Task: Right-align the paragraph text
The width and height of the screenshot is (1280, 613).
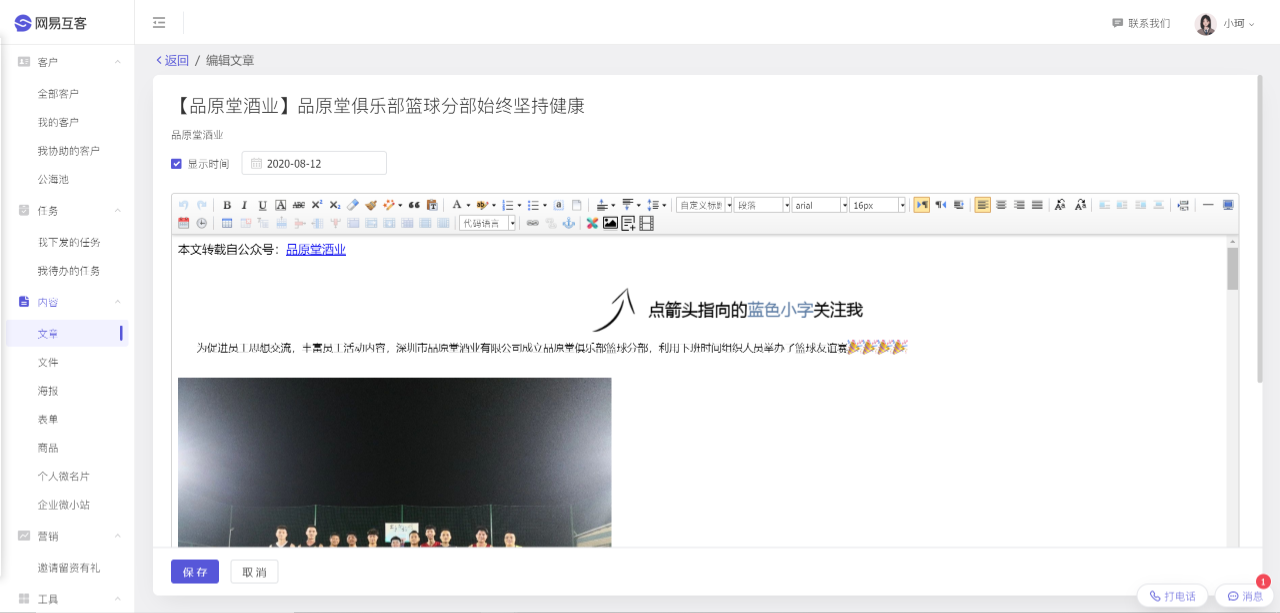Action: pos(1019,205)
